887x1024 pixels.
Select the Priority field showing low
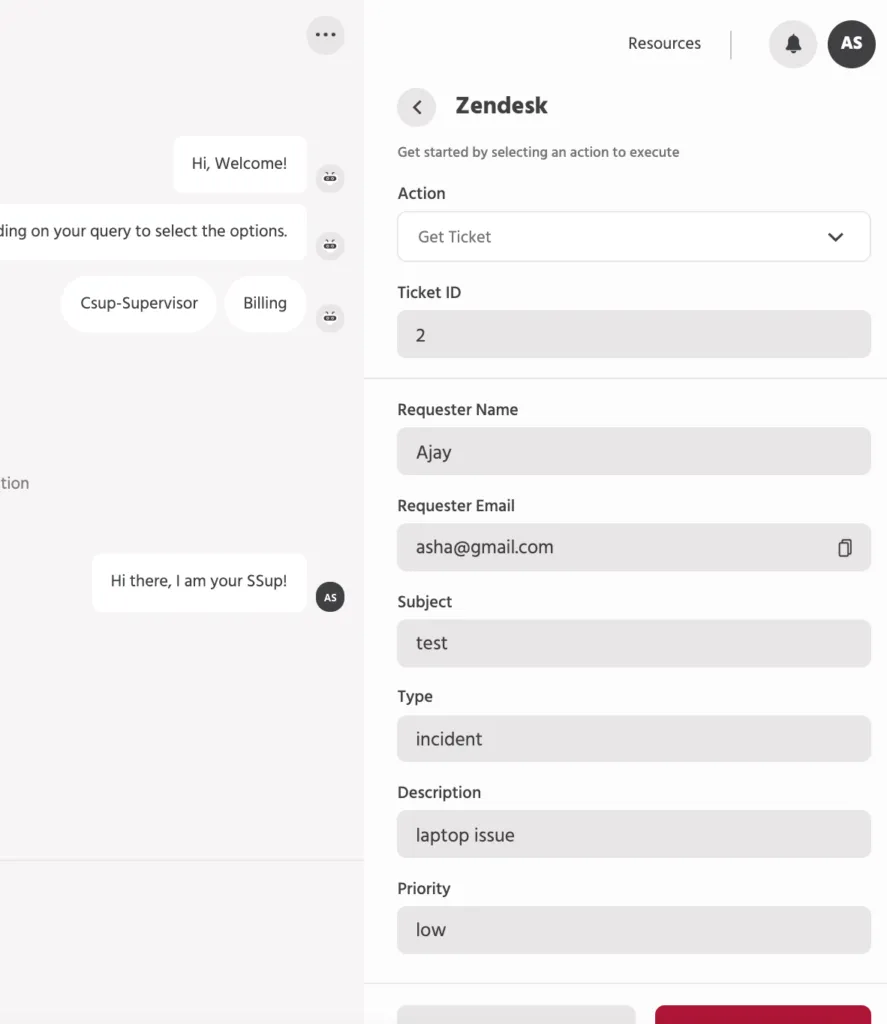click(x=634, y=930)
